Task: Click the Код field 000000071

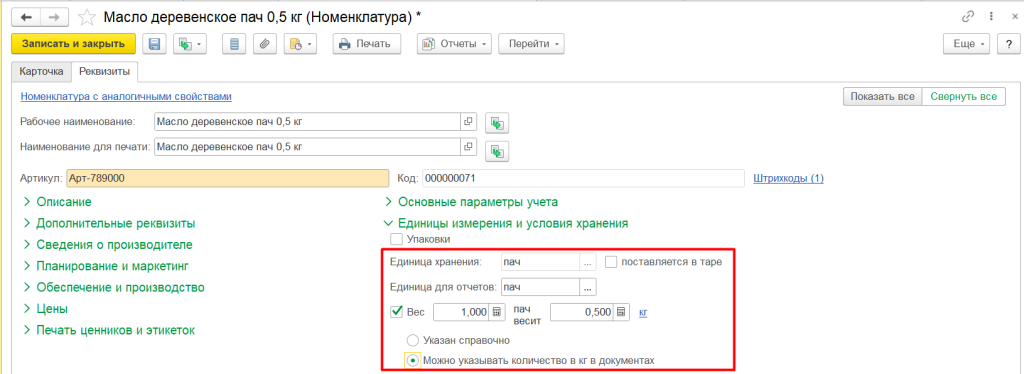Action: (x=583, y=178)
